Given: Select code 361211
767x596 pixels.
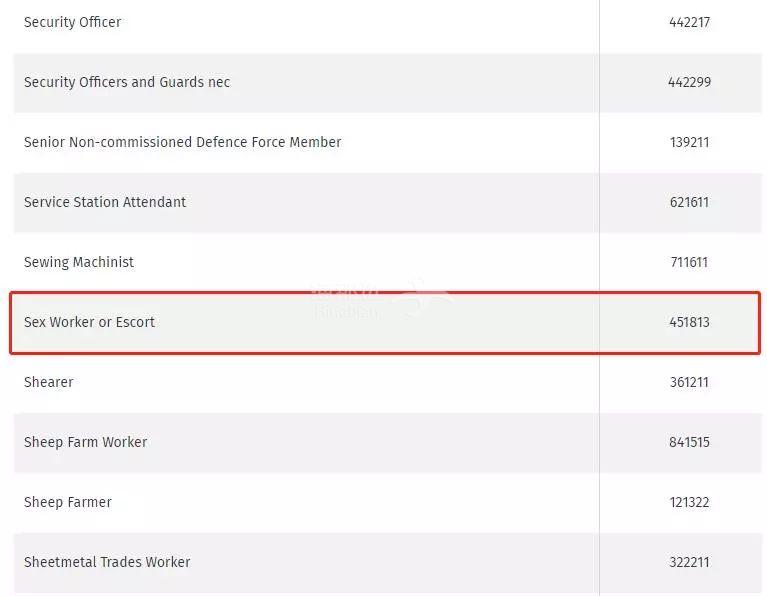Looking at the screenshot, I should [689, 382].
